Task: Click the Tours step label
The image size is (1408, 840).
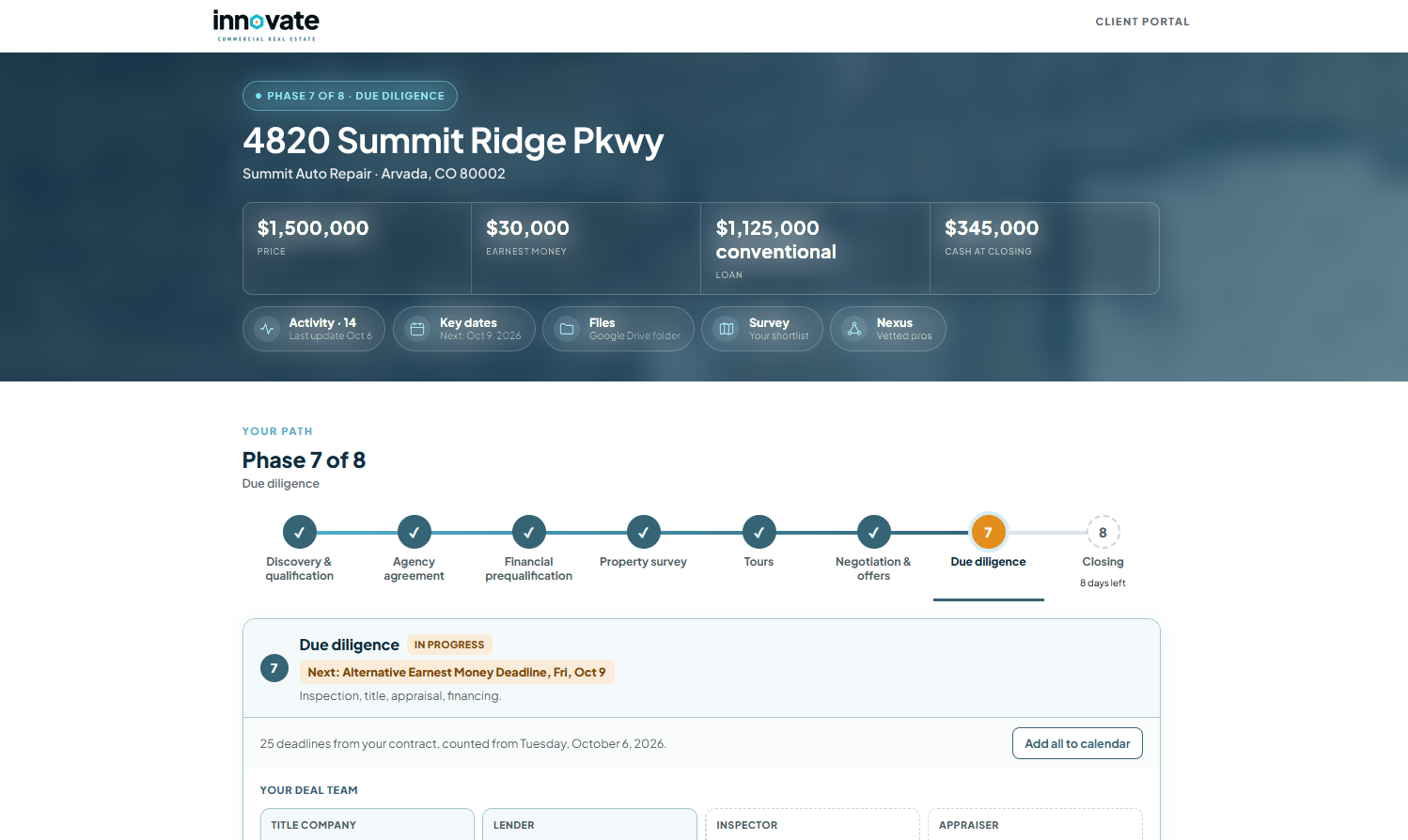Action: click(x=759, y=562)
